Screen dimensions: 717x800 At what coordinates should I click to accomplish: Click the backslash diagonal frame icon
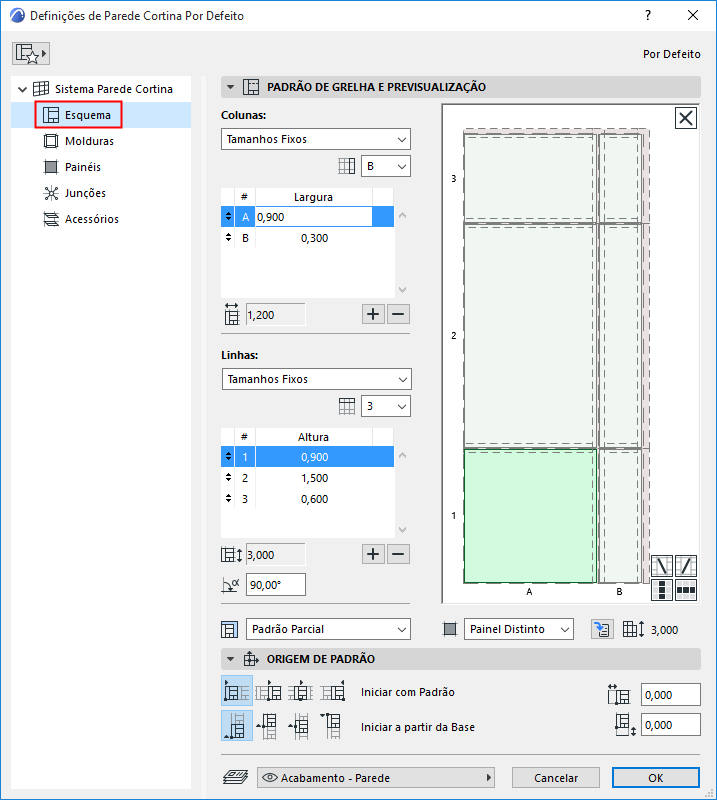662,566
